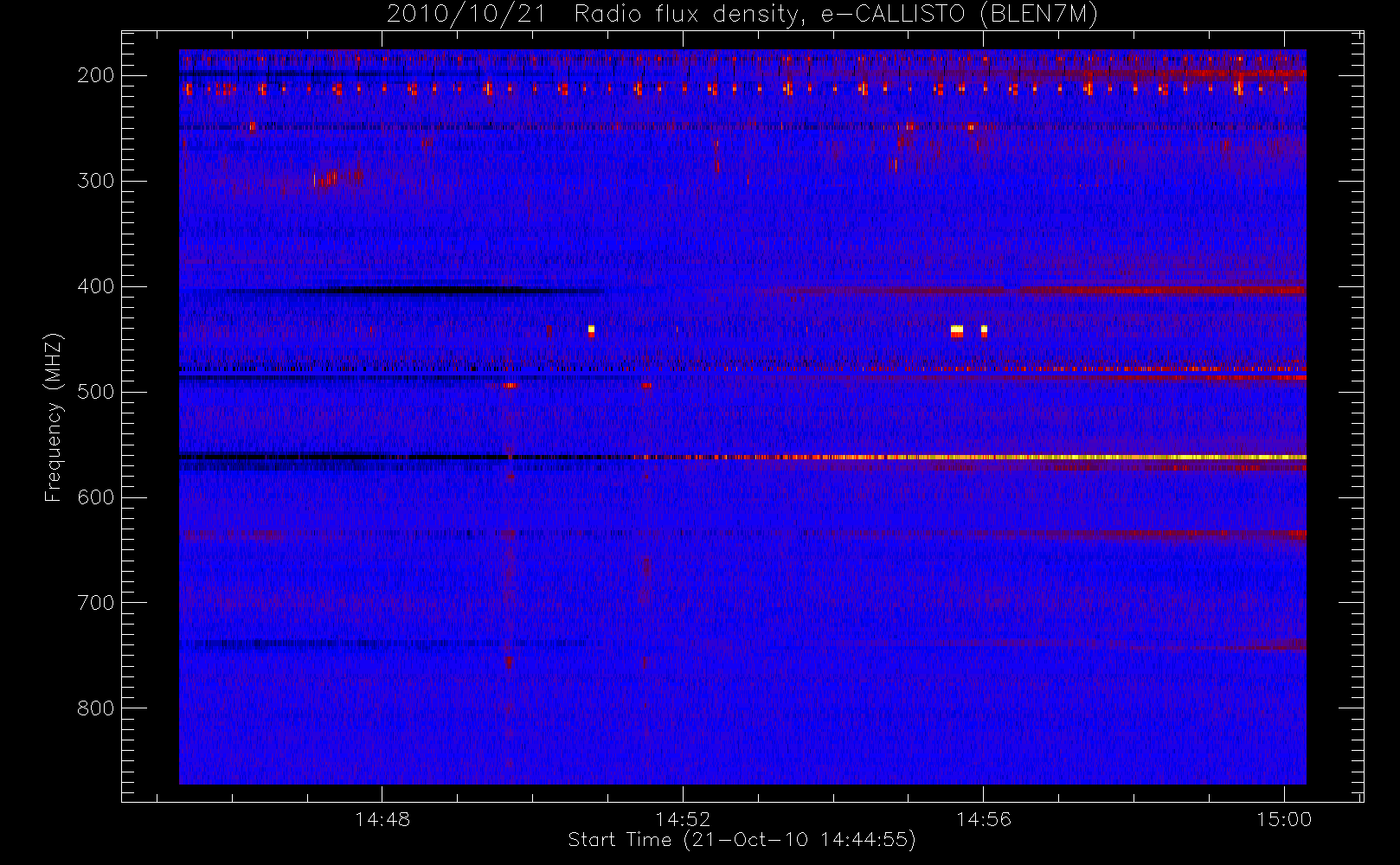
Task: Click the 500 frequency tick label
Action: click(96, 392)
